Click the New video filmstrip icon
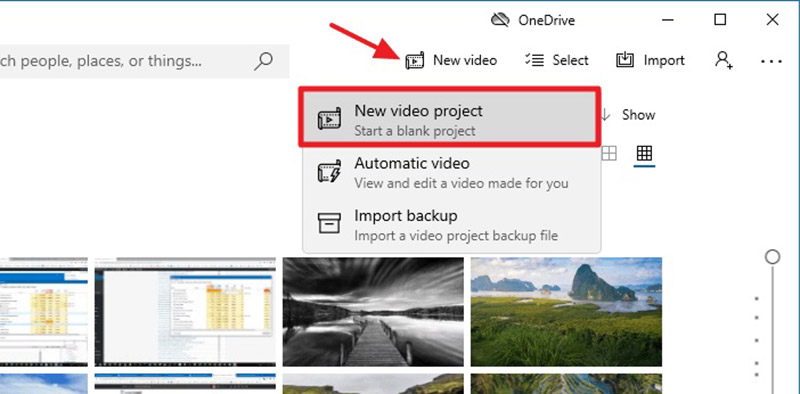This screenshot has height=394, width=800. (414, 61)
